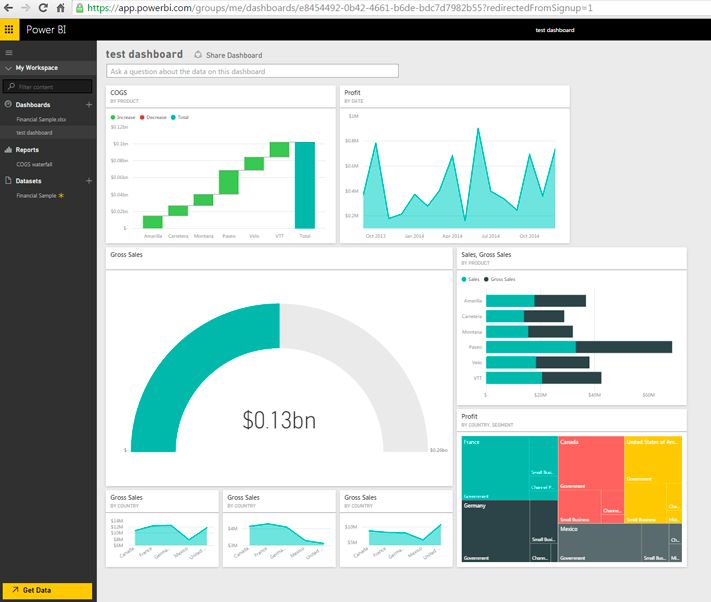The height and width of the screenshot is (602, 711).
Task: Click the Datasets document icon
Action: 8,180
